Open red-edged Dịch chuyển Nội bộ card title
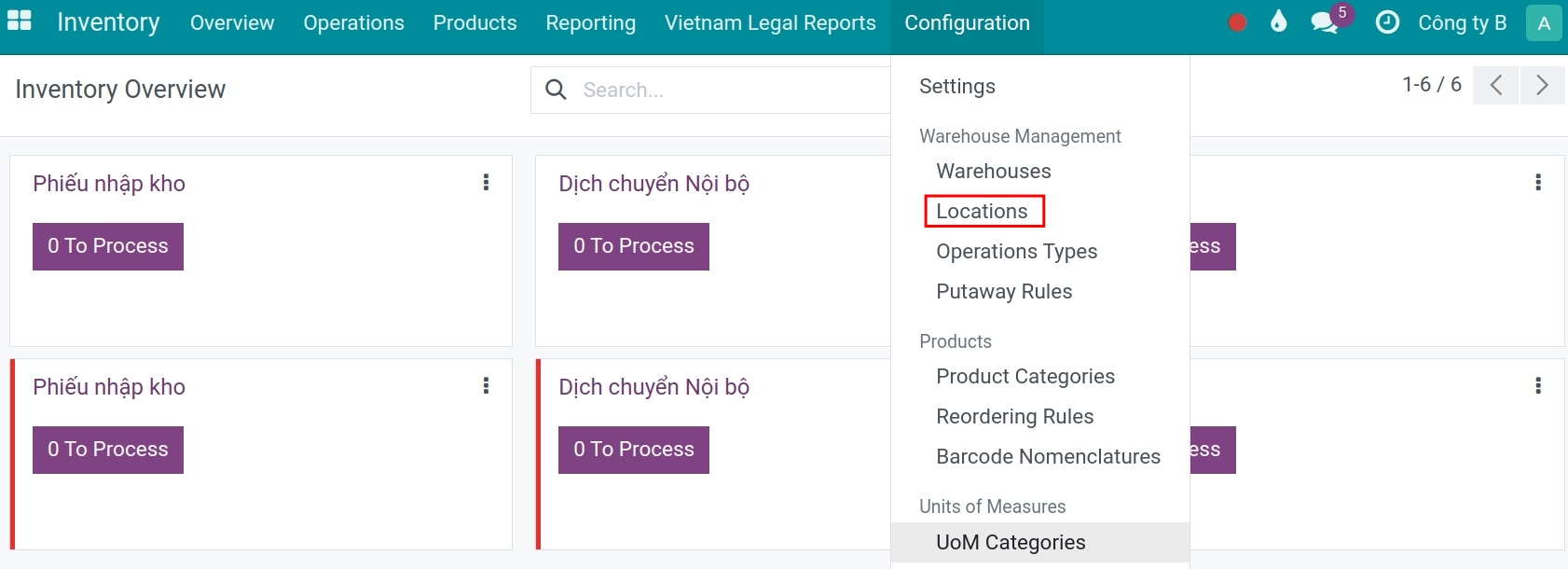This screenshot has height=569, width=1568. click(654, 387)
